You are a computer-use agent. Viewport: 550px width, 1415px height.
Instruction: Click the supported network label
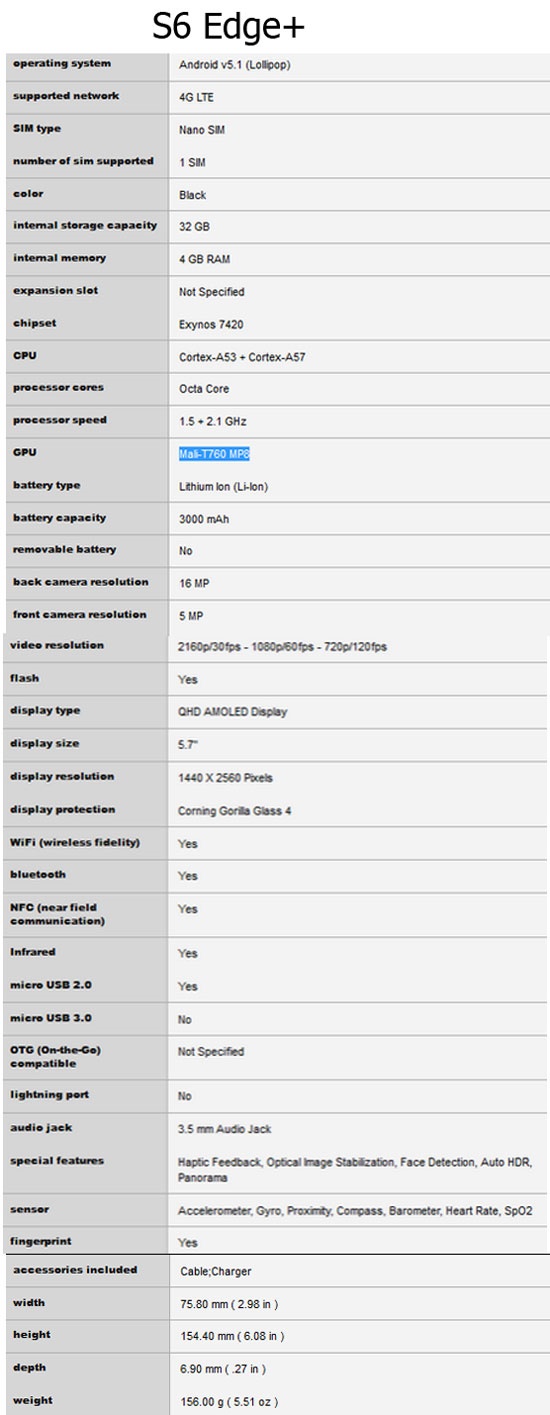tap(66, 96)
